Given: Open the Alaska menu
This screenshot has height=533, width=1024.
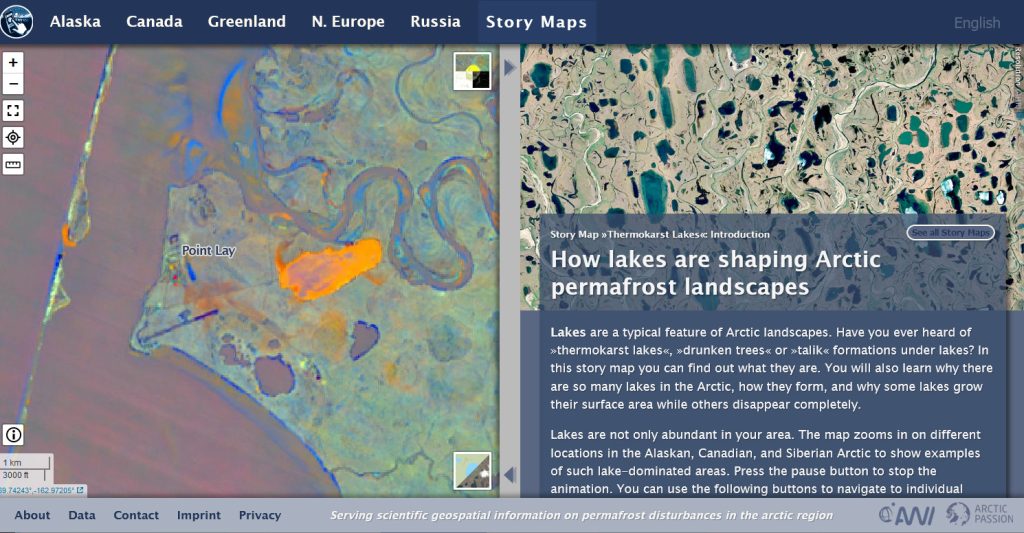Looking at the screenshot, I should [x=75, y=22].
